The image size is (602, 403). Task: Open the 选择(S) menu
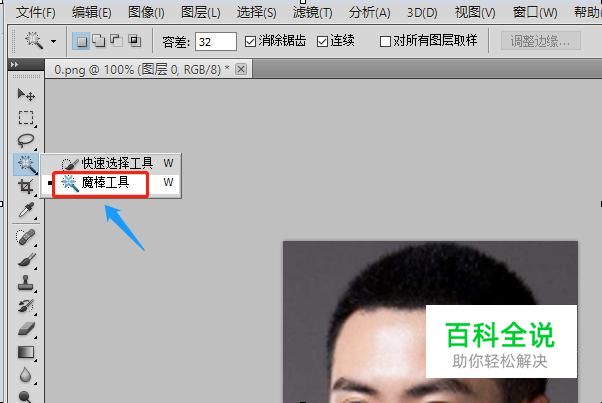point(256,13)
